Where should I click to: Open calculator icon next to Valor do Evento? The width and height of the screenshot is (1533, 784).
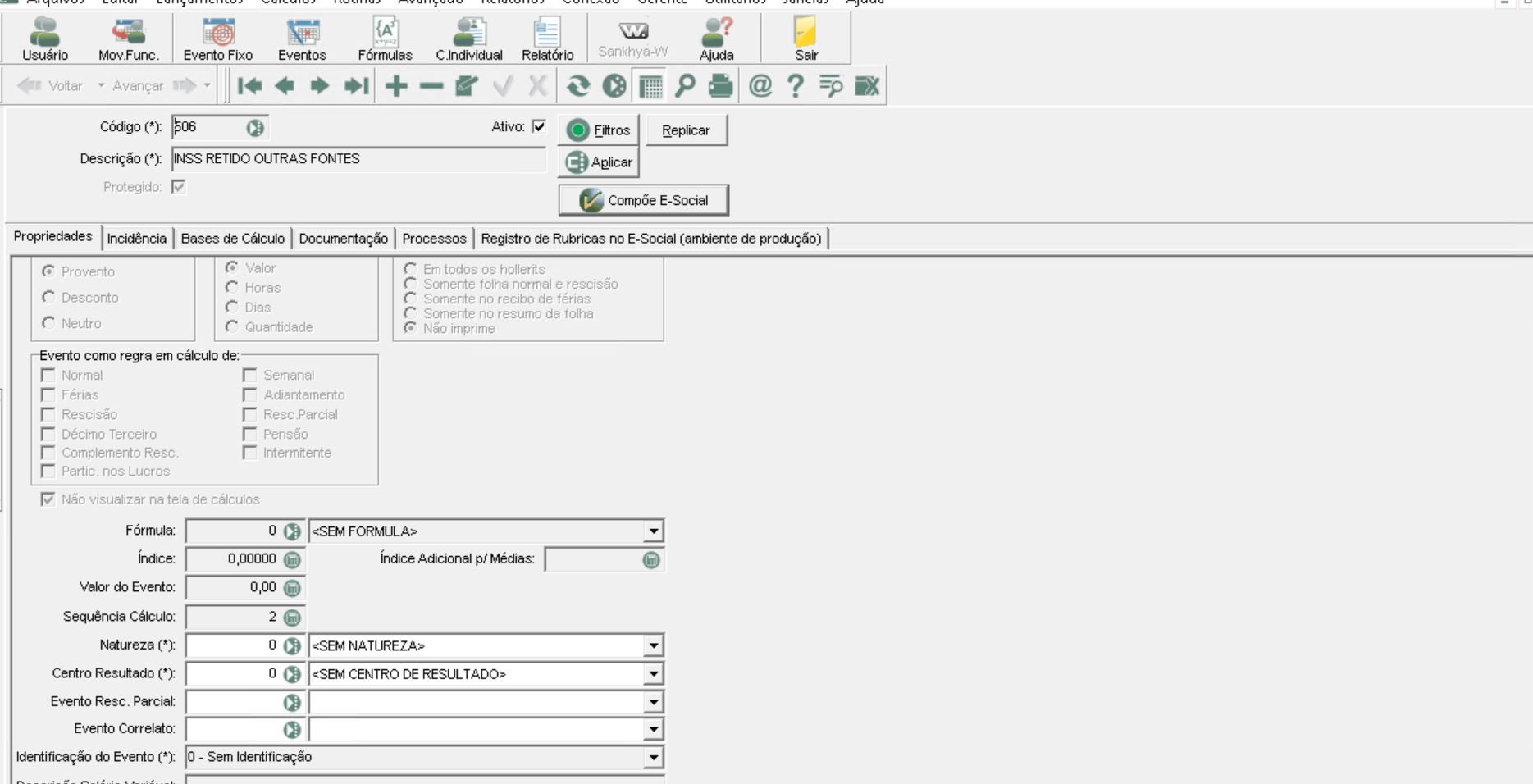292,588
